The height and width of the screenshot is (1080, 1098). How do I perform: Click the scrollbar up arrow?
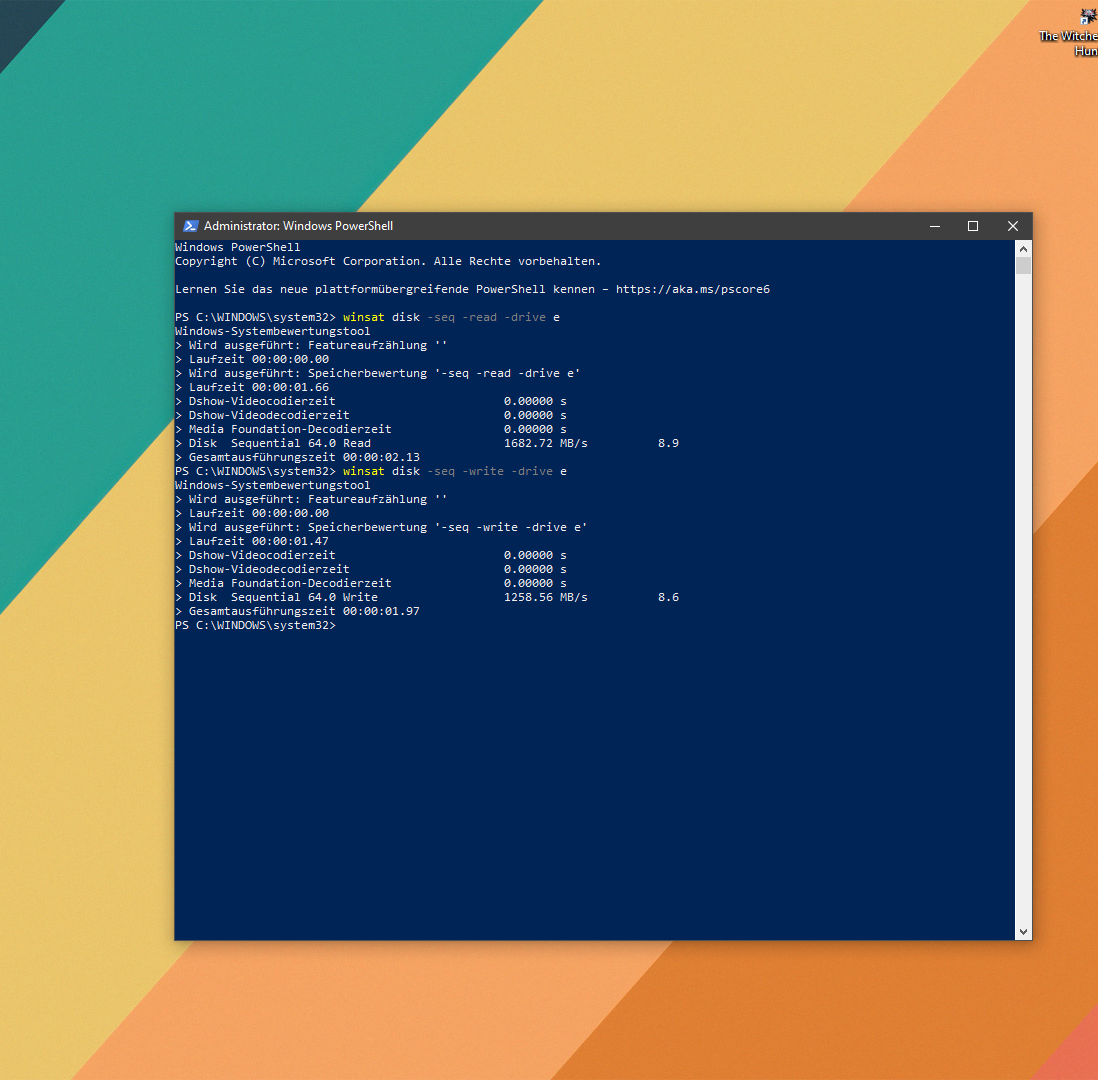click(x=1023, y=249)
